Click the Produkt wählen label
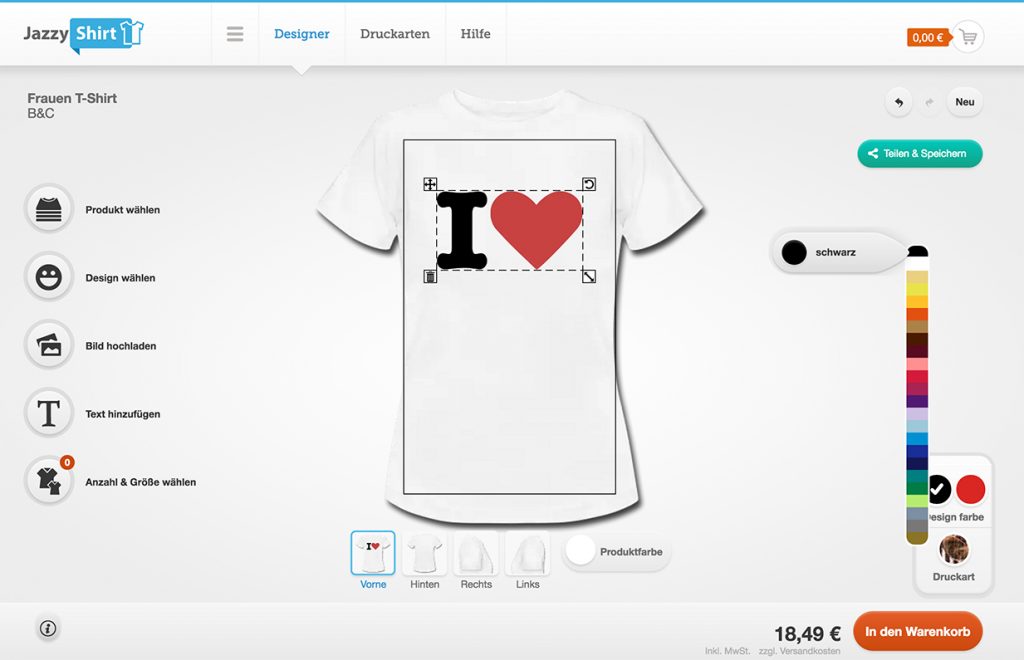This screenshot has height=660, width=1024. (x=123, y=210)
